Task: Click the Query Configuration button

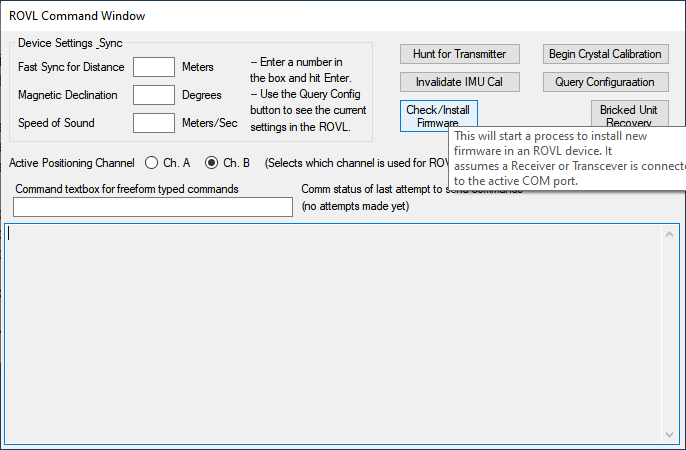Action: [x=605, y=82]
